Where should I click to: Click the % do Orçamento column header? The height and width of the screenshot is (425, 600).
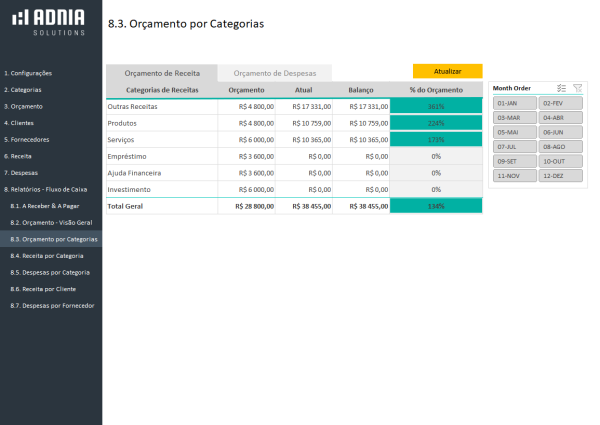point(435,90)
